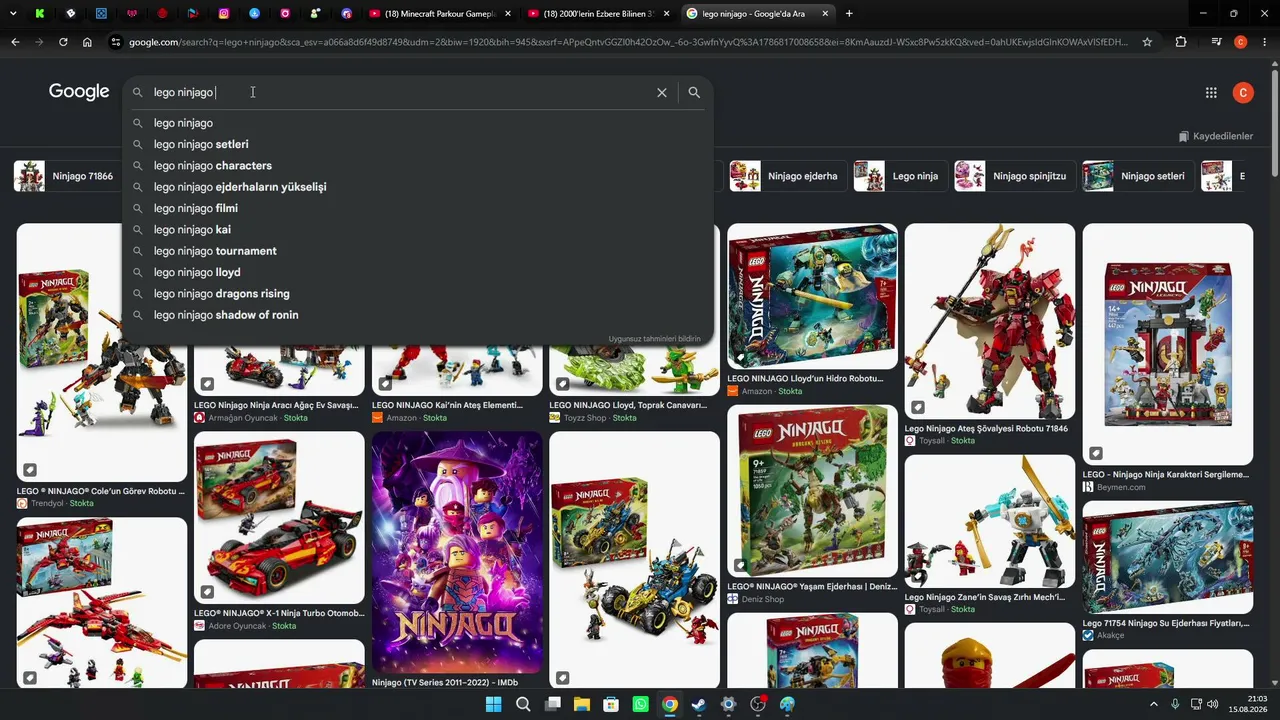Open File Explorer from taskbar
Image resolution: width=1280 pixels, height=720 pixels.
tap(581, 704)
